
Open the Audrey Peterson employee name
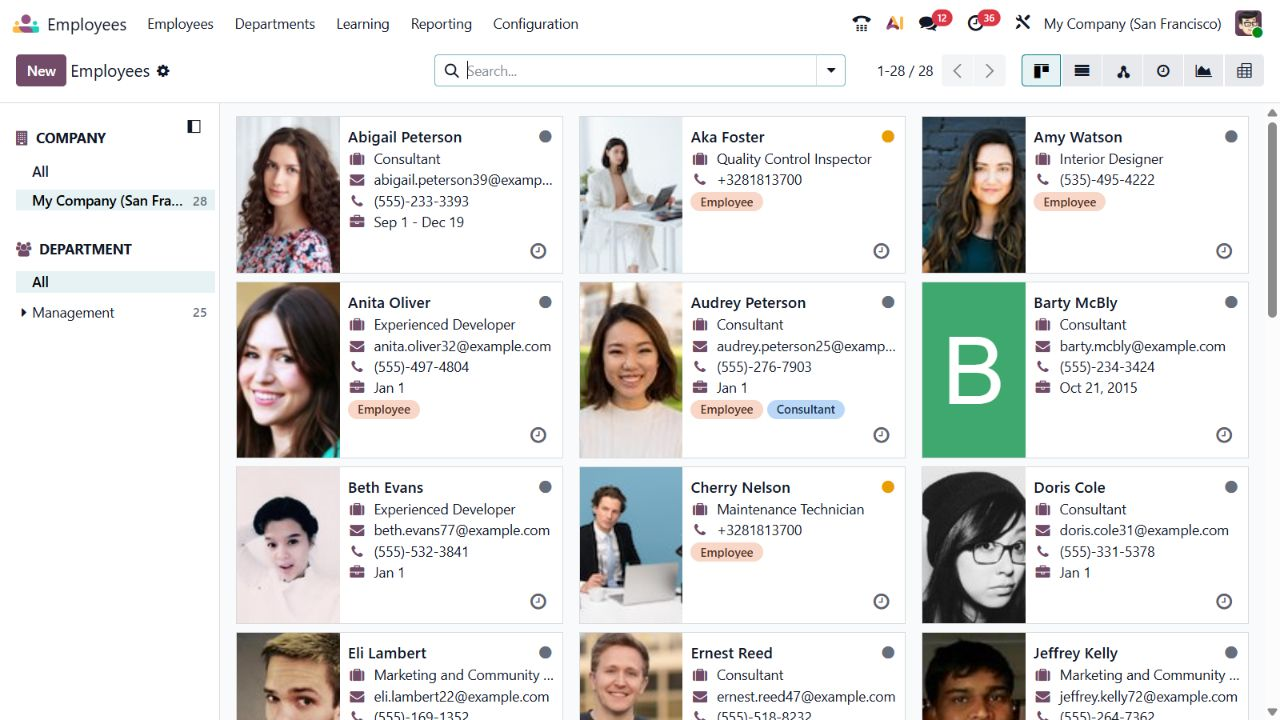pos(748,303)
